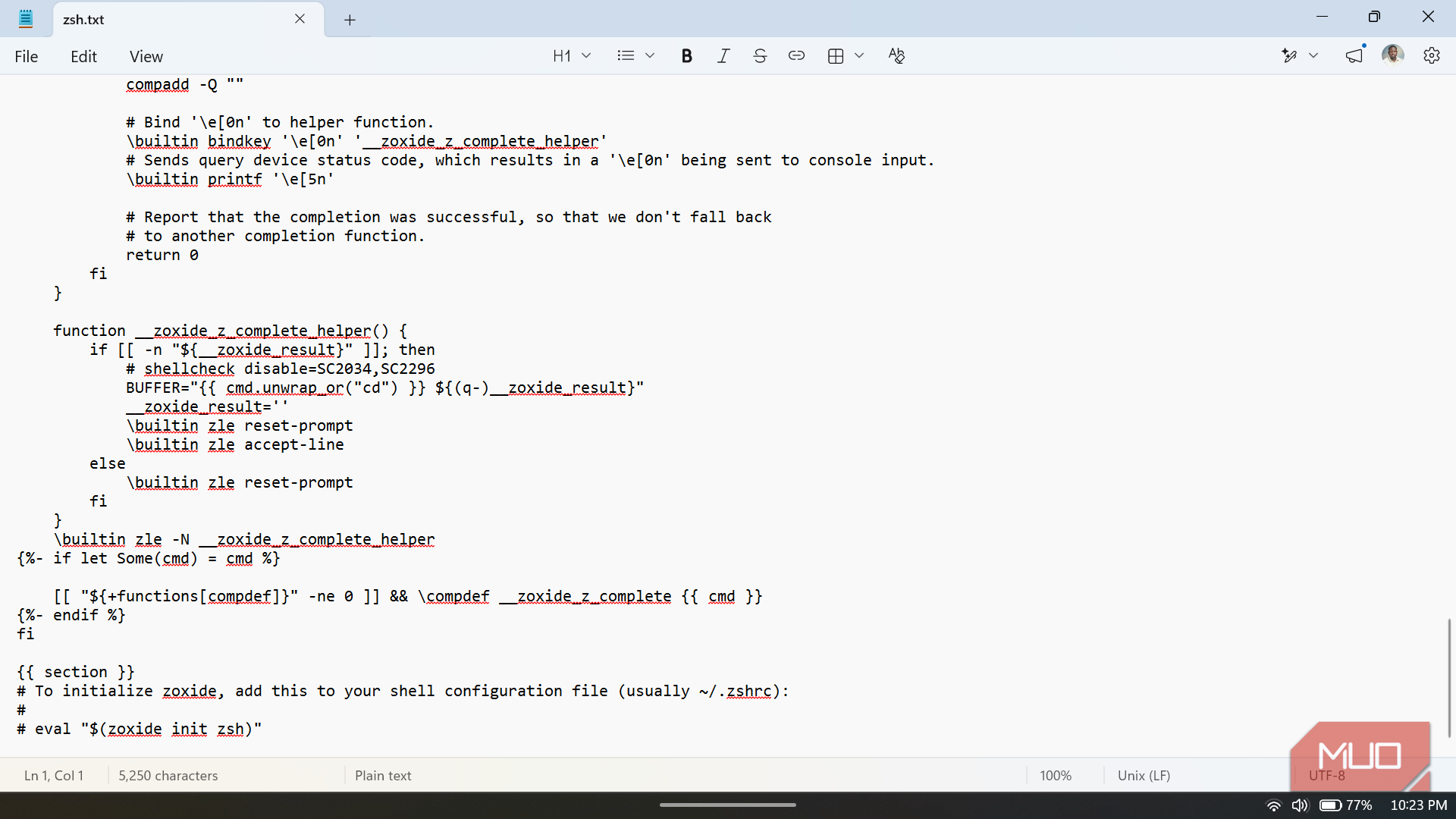Image resolution: width=1456 pixels, height=819 pixels.
Task: Click the 5,250 characters status entry
Action: (x=168, y=776)
